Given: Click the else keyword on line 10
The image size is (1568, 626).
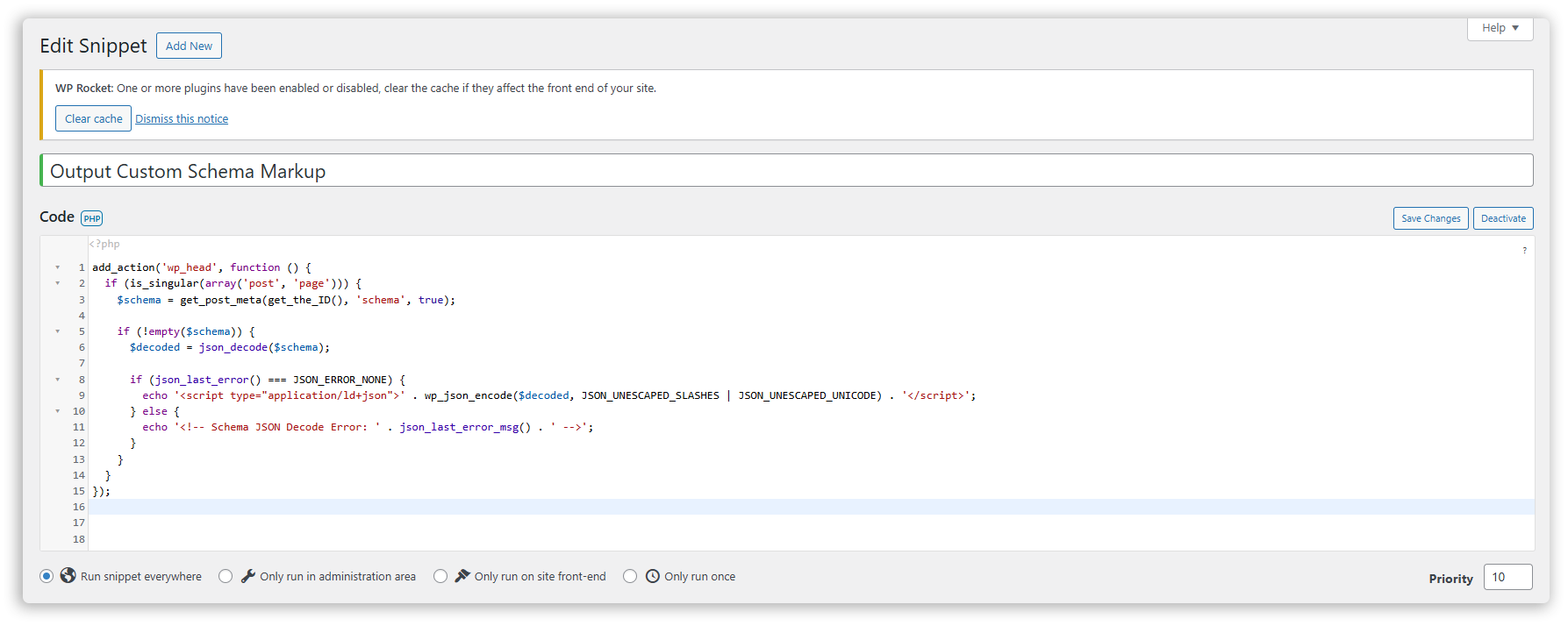Looking at the screenshot, I should pyautogui.click(x=154, y=411).
